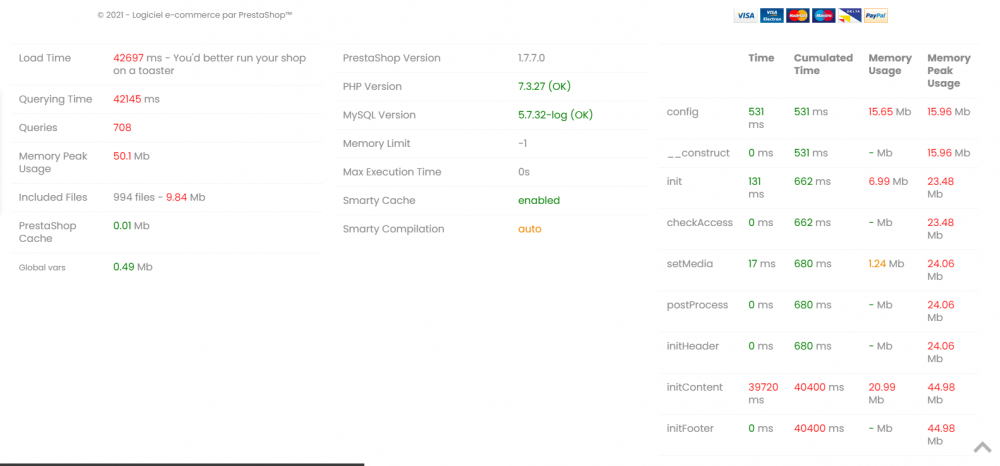The image size is (1000, 466).
Task: Click the setMedia row label
Action: coord(689,264)
